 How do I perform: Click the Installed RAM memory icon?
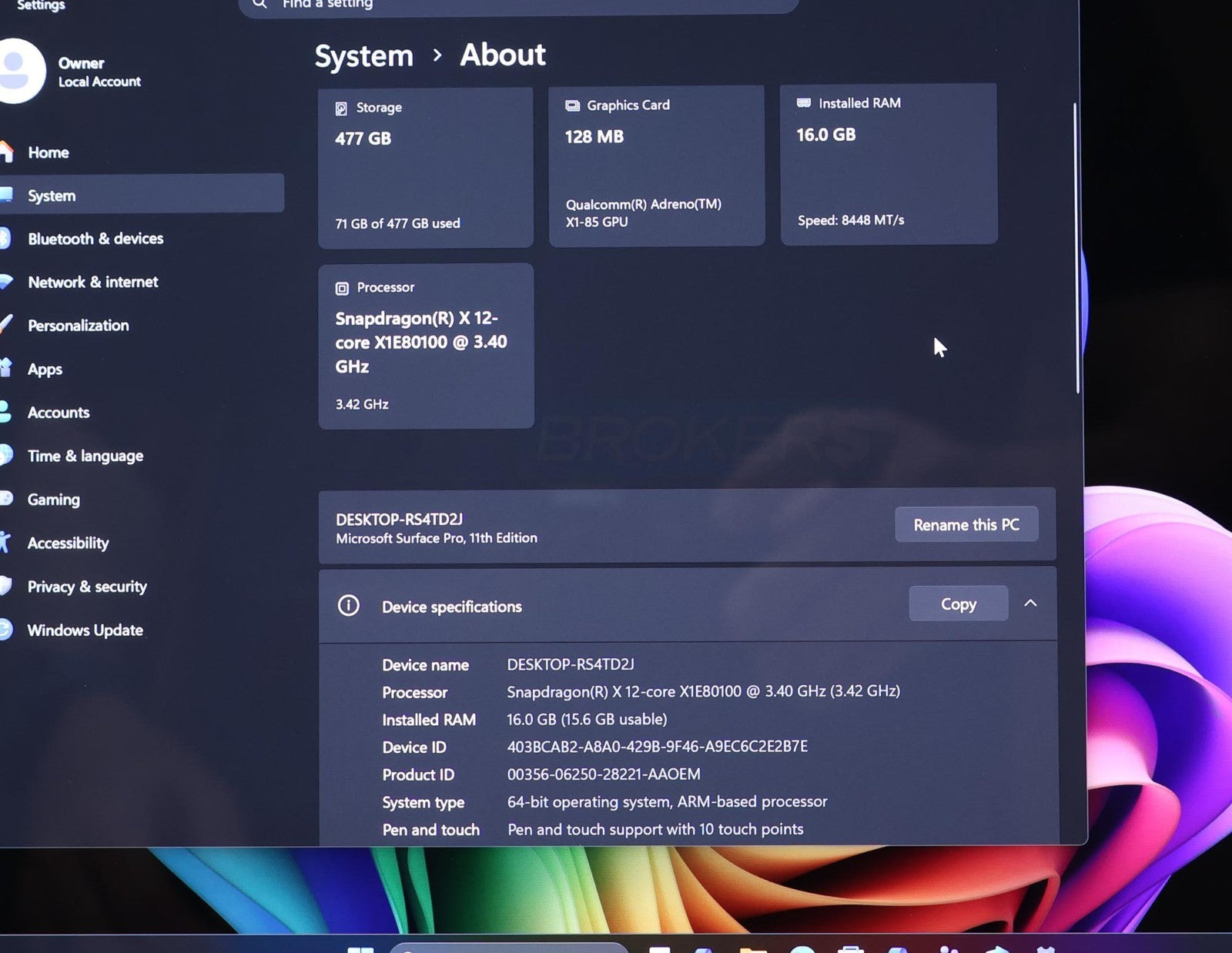[x=804, y=102]
